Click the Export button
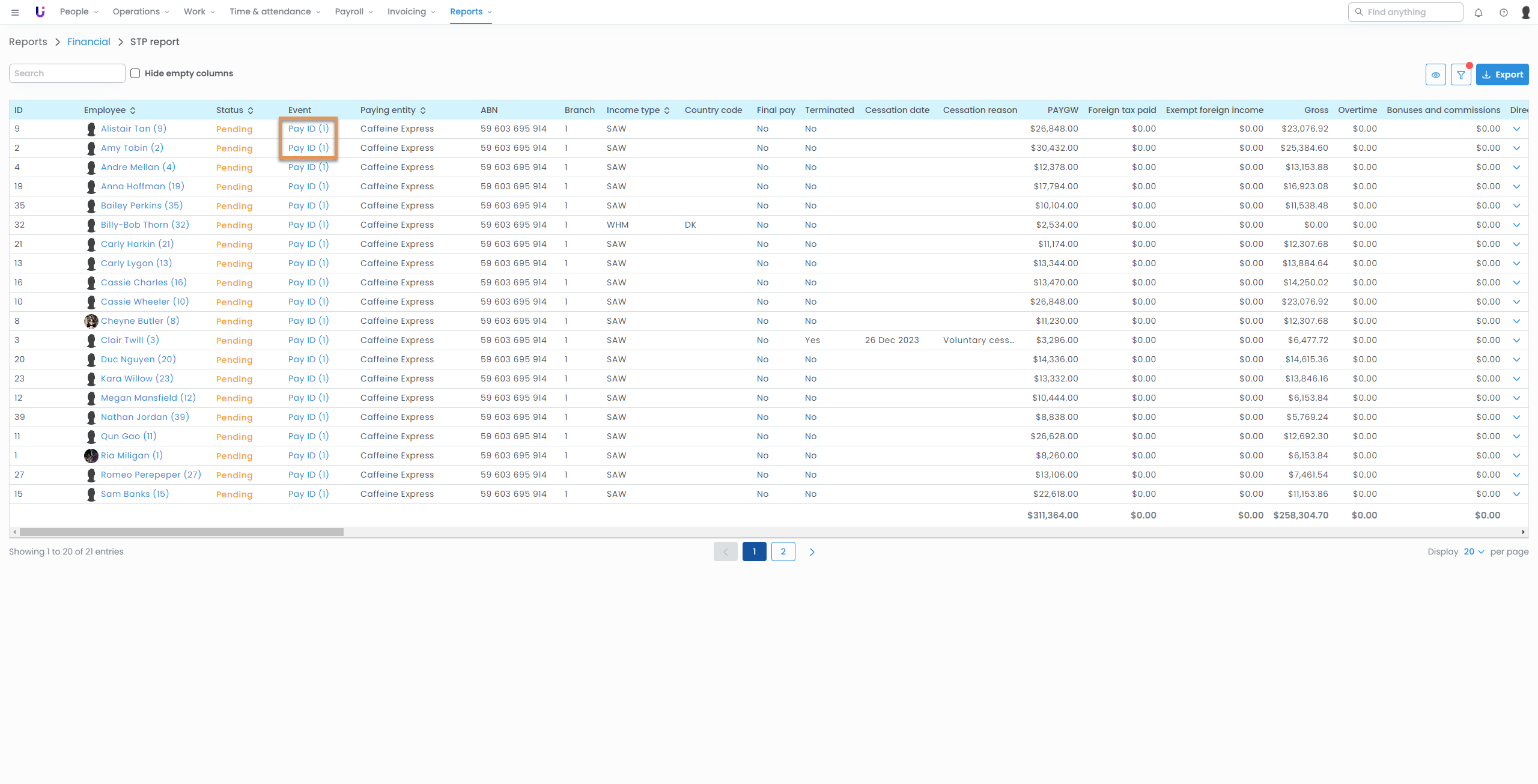 pyautogui.click(x=1502, y=74)
